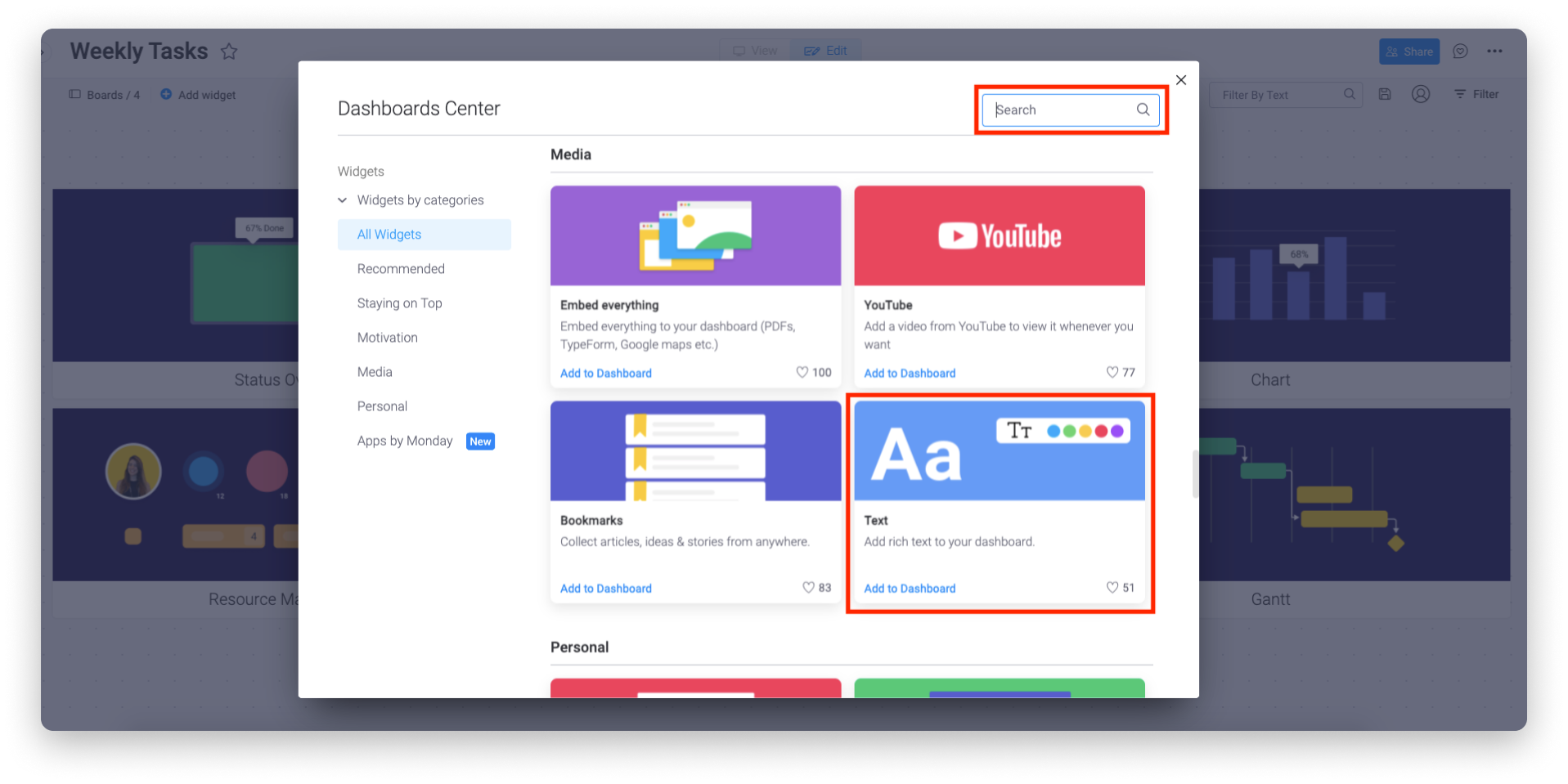Open the three-dot options menu top right
Image resolution: width=1568 pixels, height=784 pixels.
[1494, 51]
